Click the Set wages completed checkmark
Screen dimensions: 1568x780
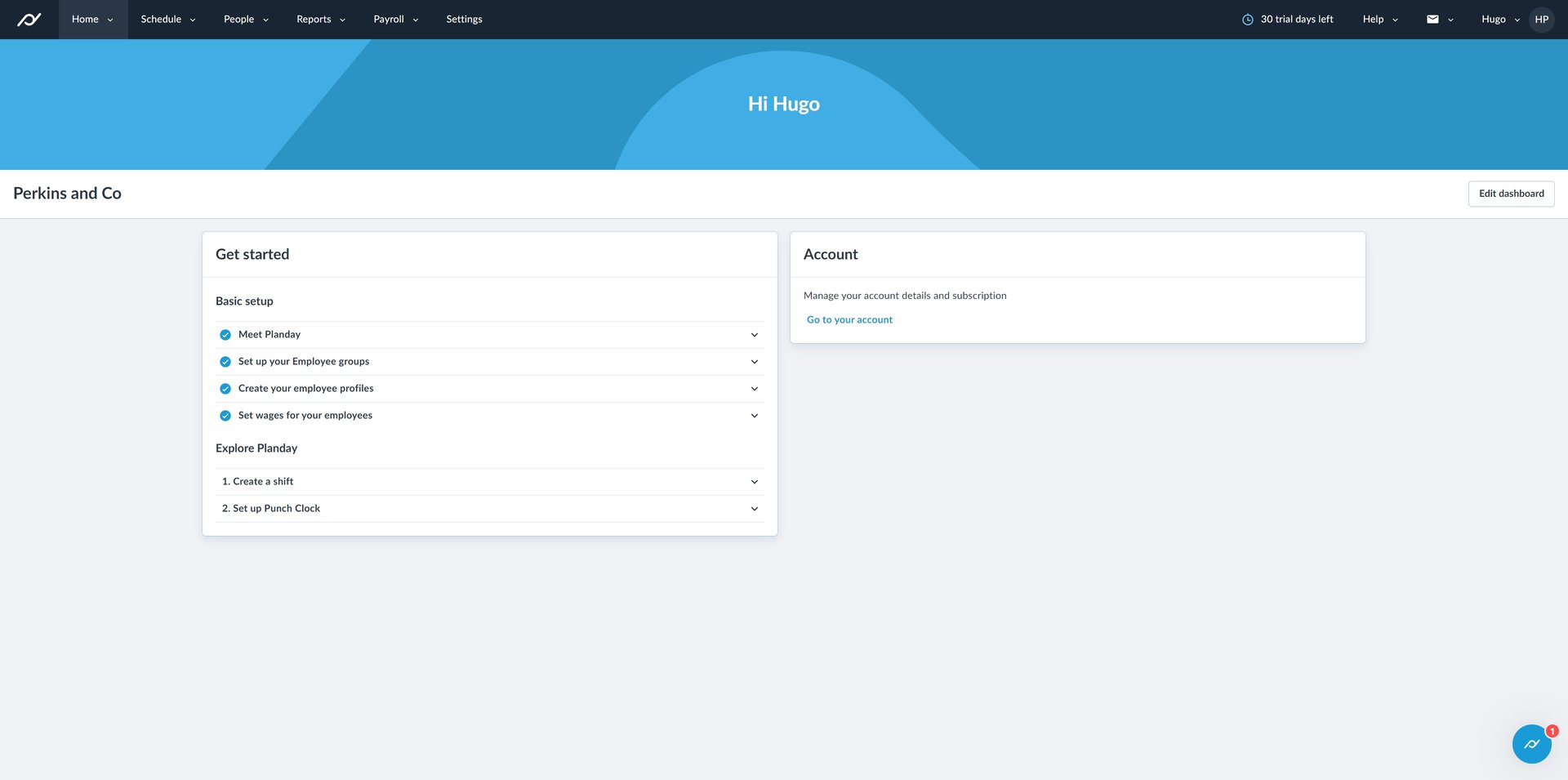click(x=225, y=416)
